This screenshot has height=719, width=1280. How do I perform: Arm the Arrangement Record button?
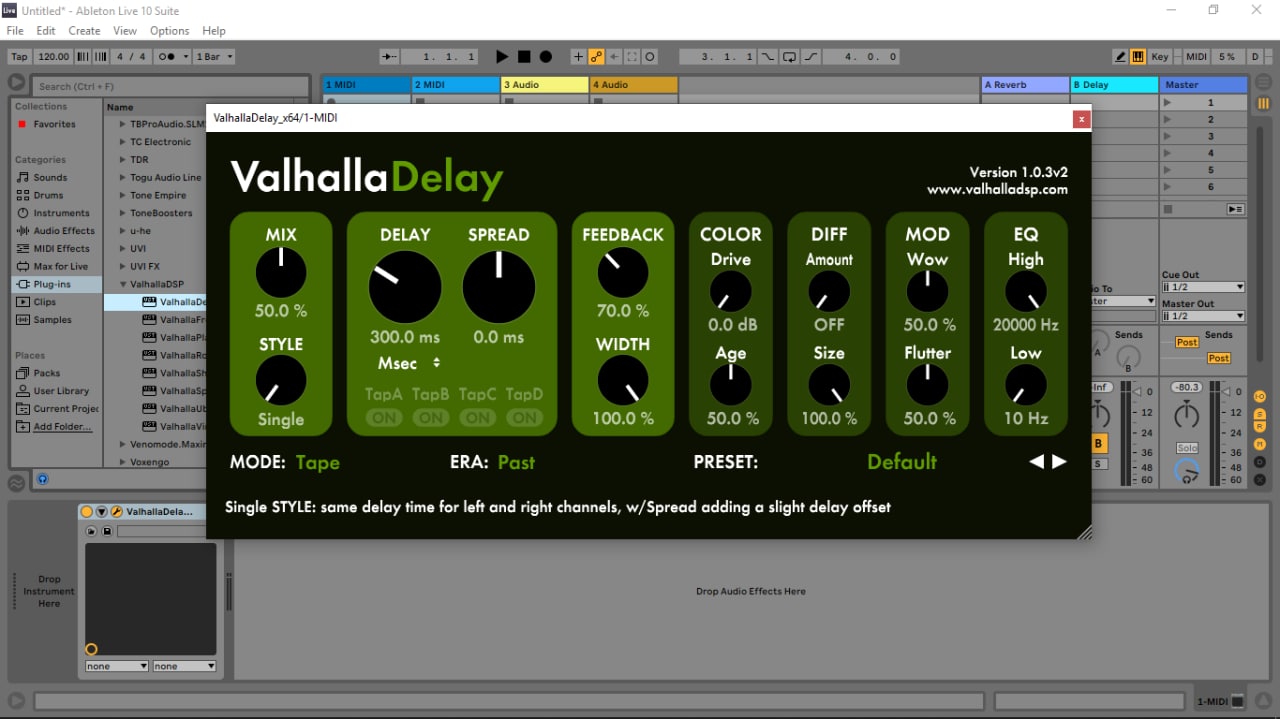(x=546, y=57)
